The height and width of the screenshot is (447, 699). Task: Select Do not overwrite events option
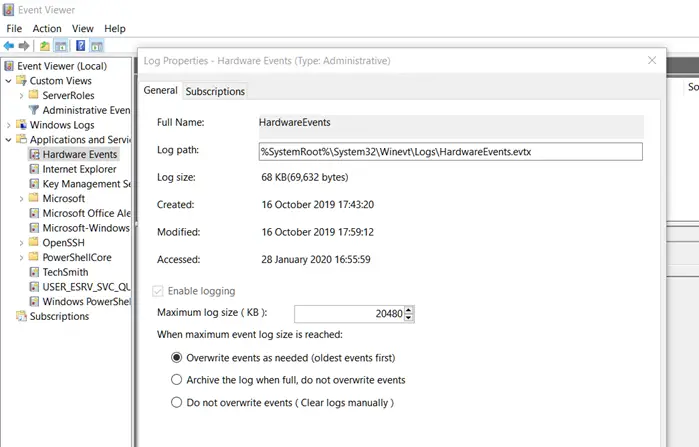[x=177, y=403]
